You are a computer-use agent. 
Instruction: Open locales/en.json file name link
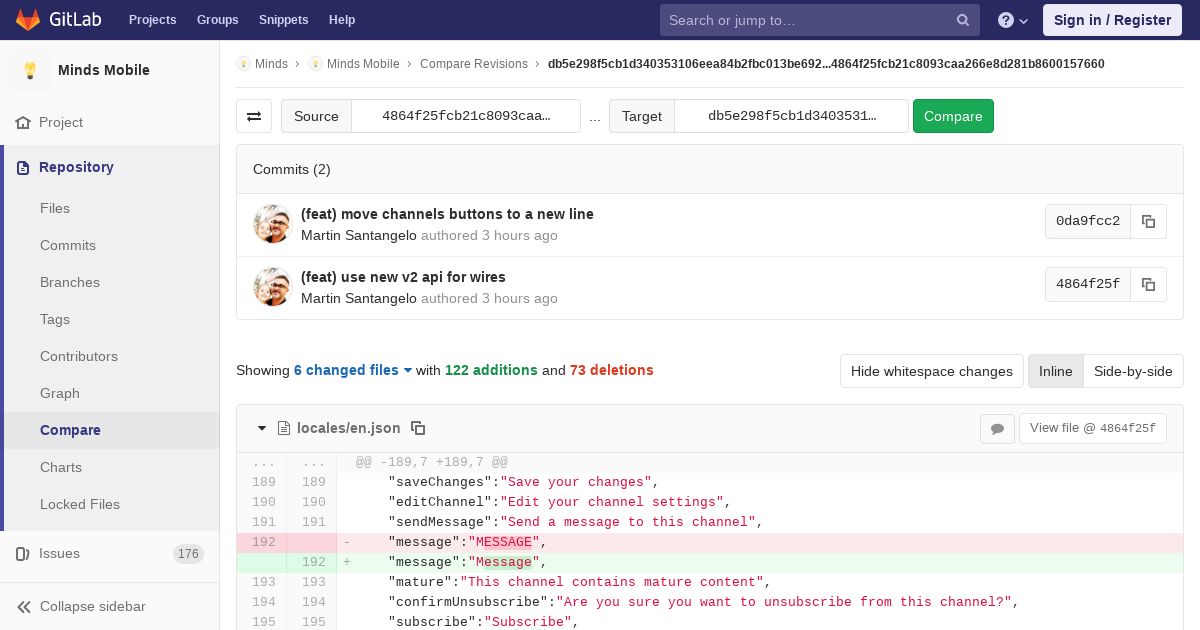(349, 428)
